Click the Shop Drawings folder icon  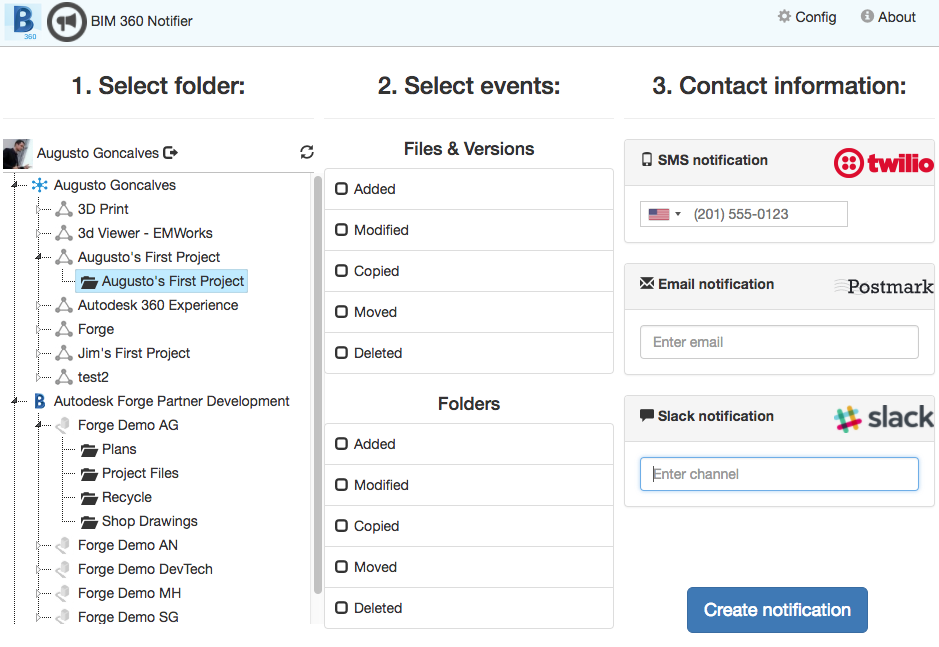tap(89, 522)
